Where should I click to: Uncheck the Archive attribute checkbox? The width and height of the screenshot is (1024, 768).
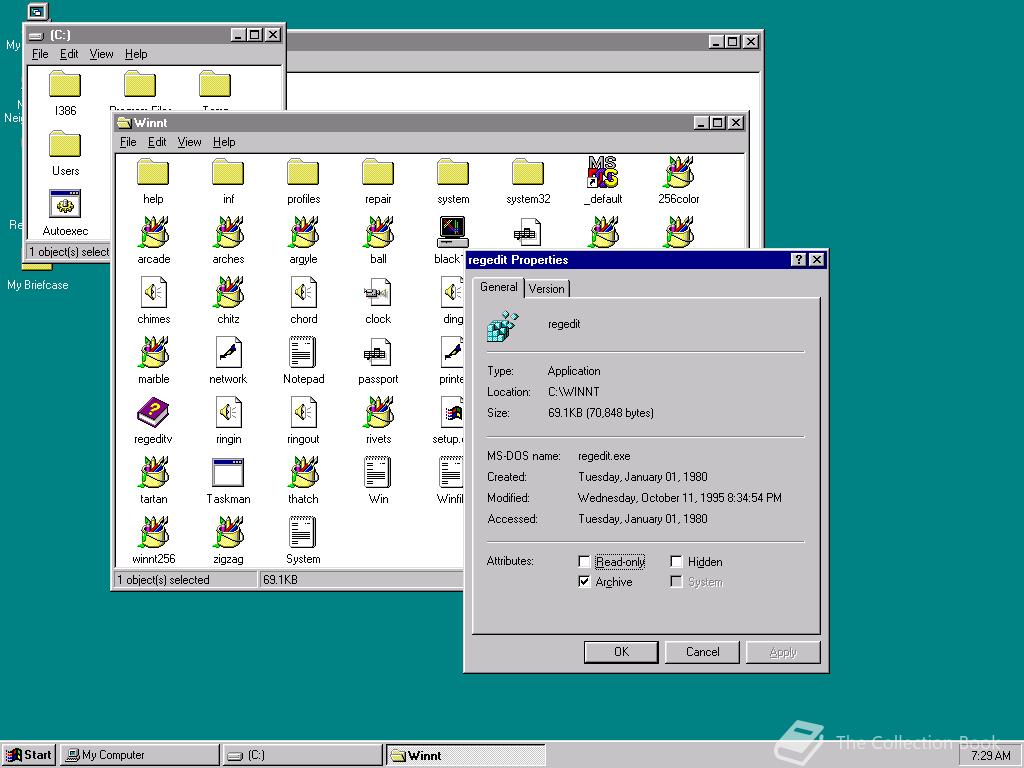point(584,582)
